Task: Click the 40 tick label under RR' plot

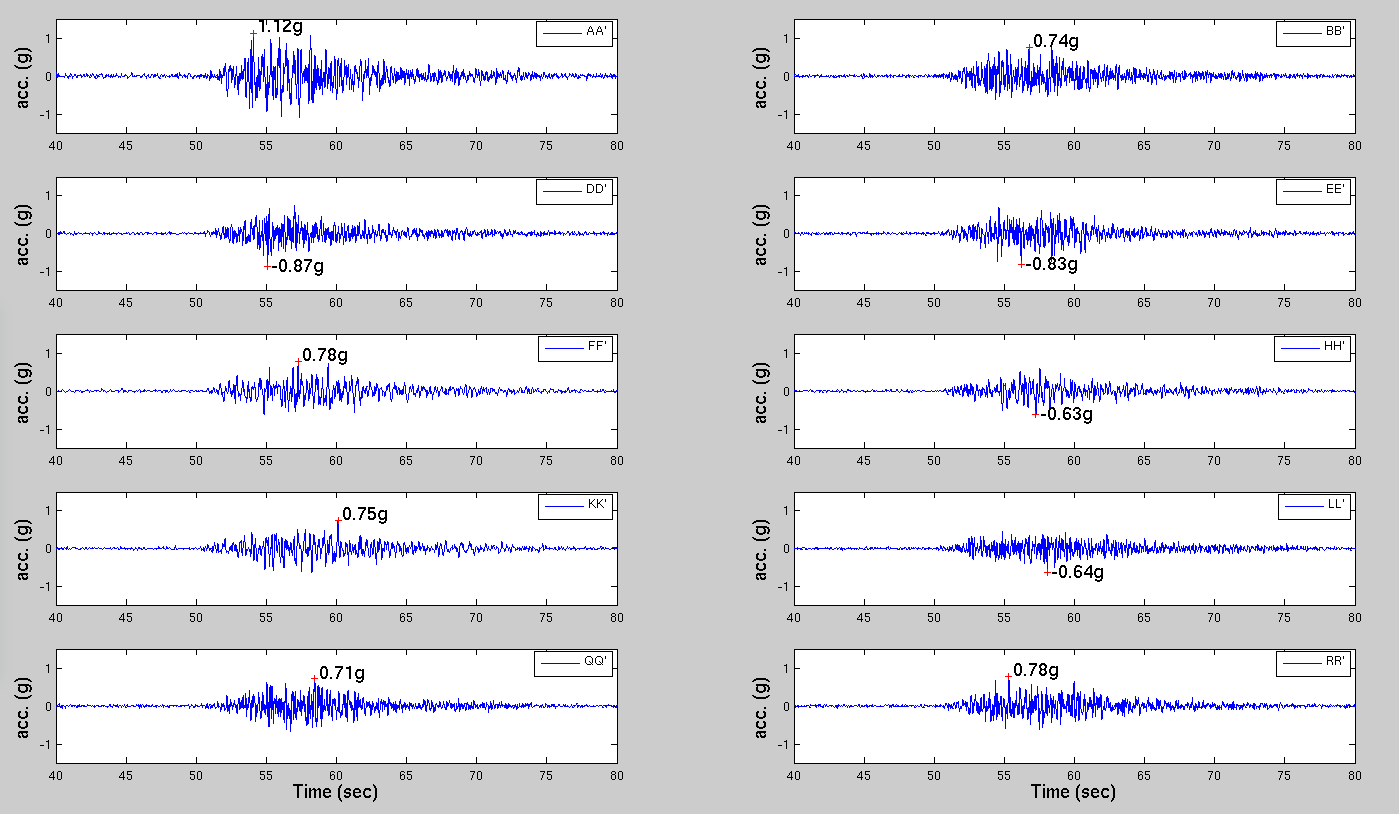Action: tap(794, 774)
